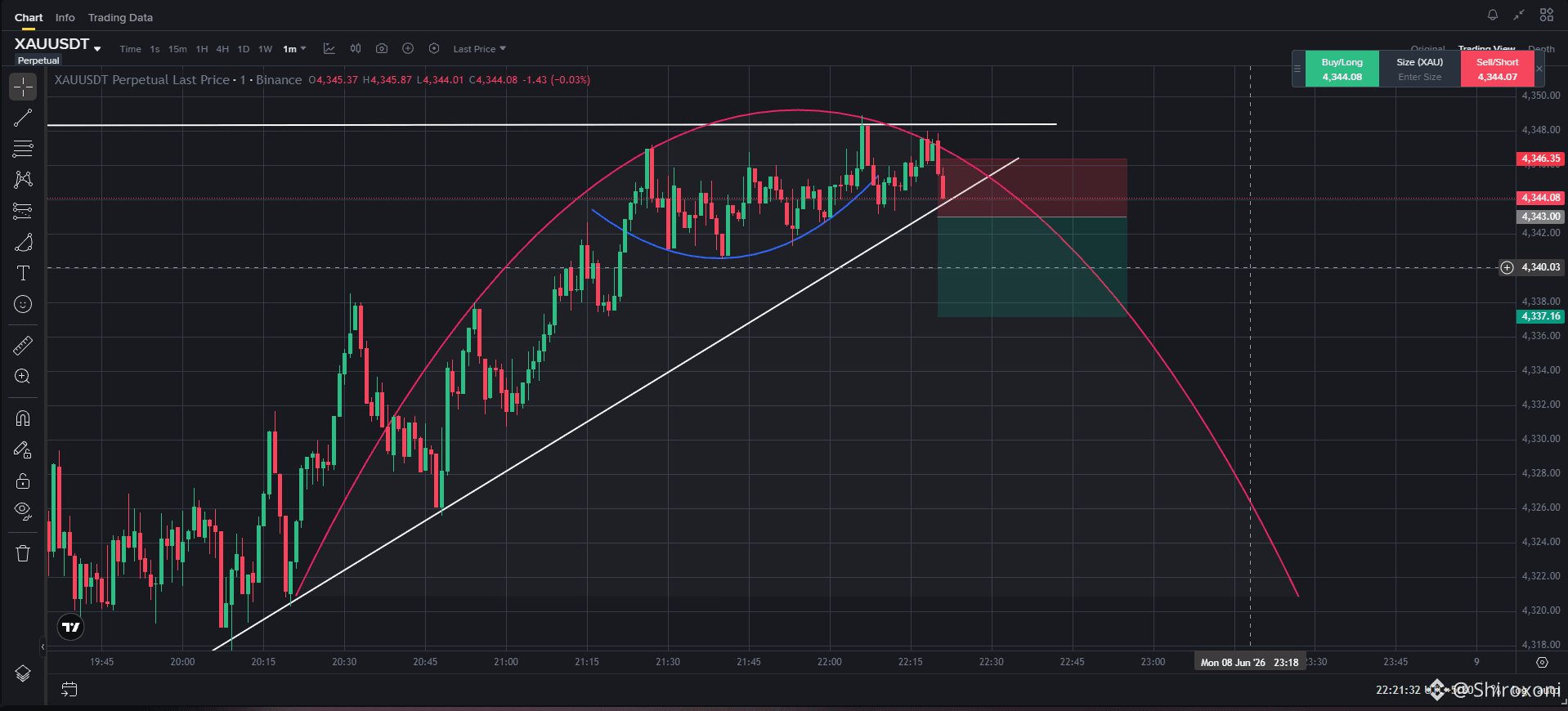Select the trend line drawing tool

(x=23, y=118)
